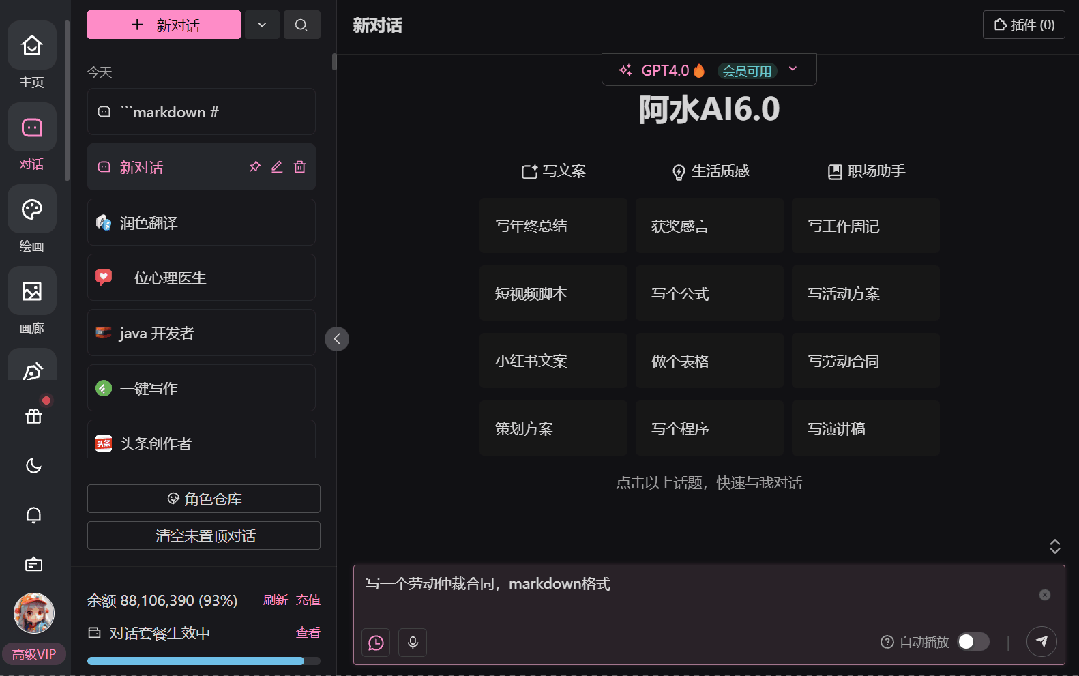Viewport: 1079px width, 676px height.
Task: Open chat history clock icon below input
Action: point(376,642)
